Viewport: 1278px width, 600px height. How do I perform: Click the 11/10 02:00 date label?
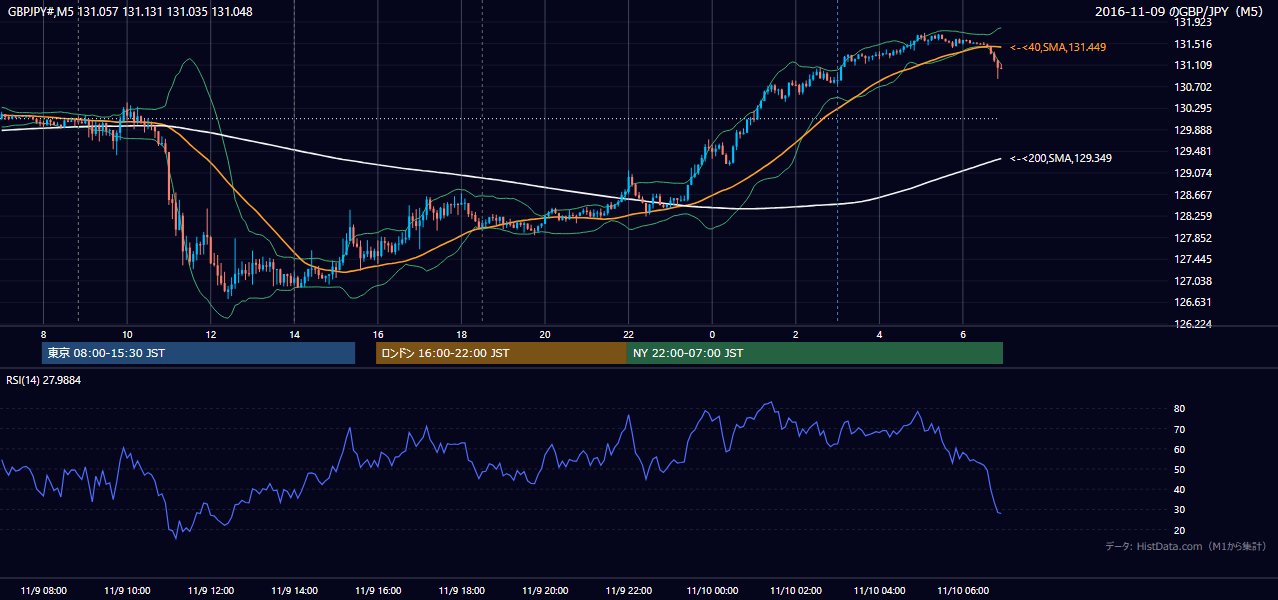(796, 590)
